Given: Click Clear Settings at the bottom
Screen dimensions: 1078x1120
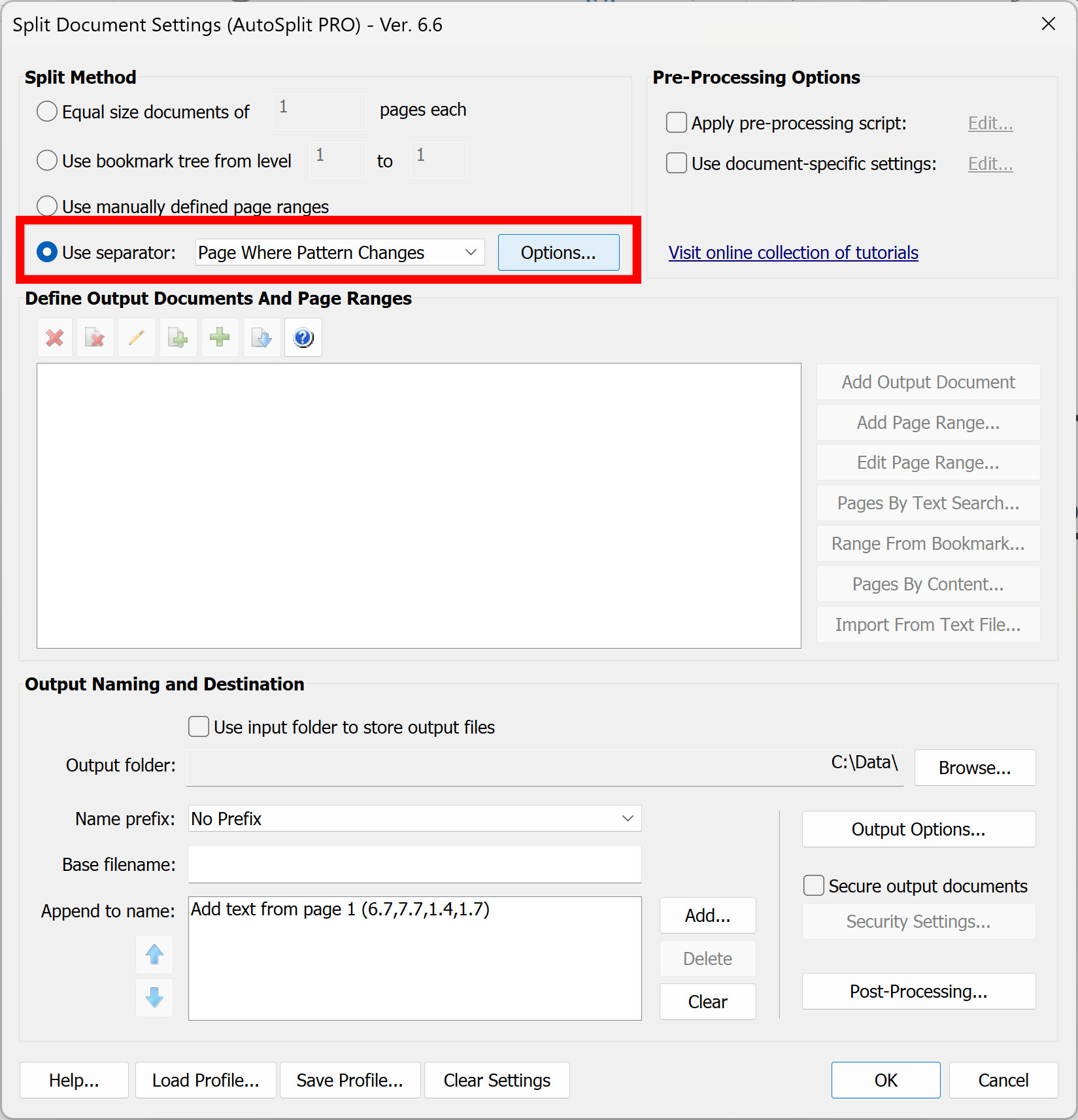Looking at the screenshot, I should (x=496, y=1080).
